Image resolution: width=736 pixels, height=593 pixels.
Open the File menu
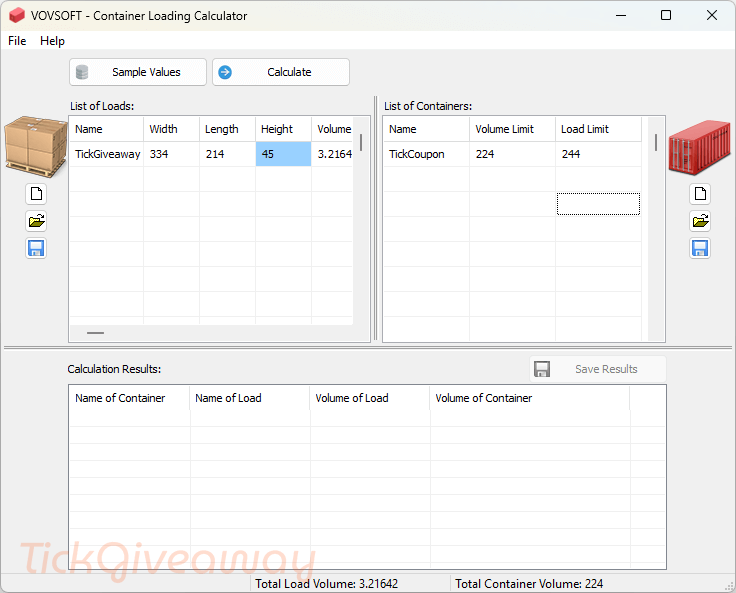[17, 41]
